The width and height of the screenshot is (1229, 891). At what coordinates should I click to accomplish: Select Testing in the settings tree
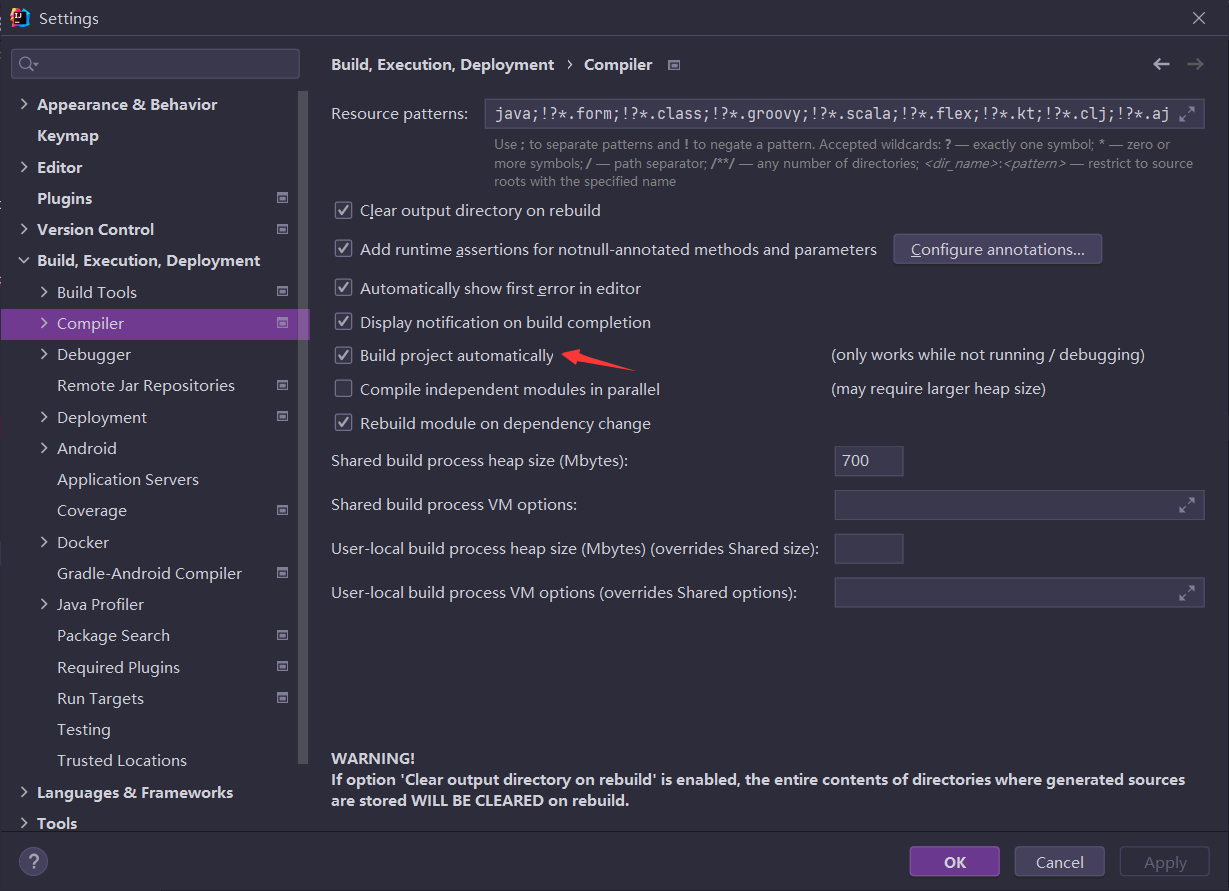click(84, 730)
